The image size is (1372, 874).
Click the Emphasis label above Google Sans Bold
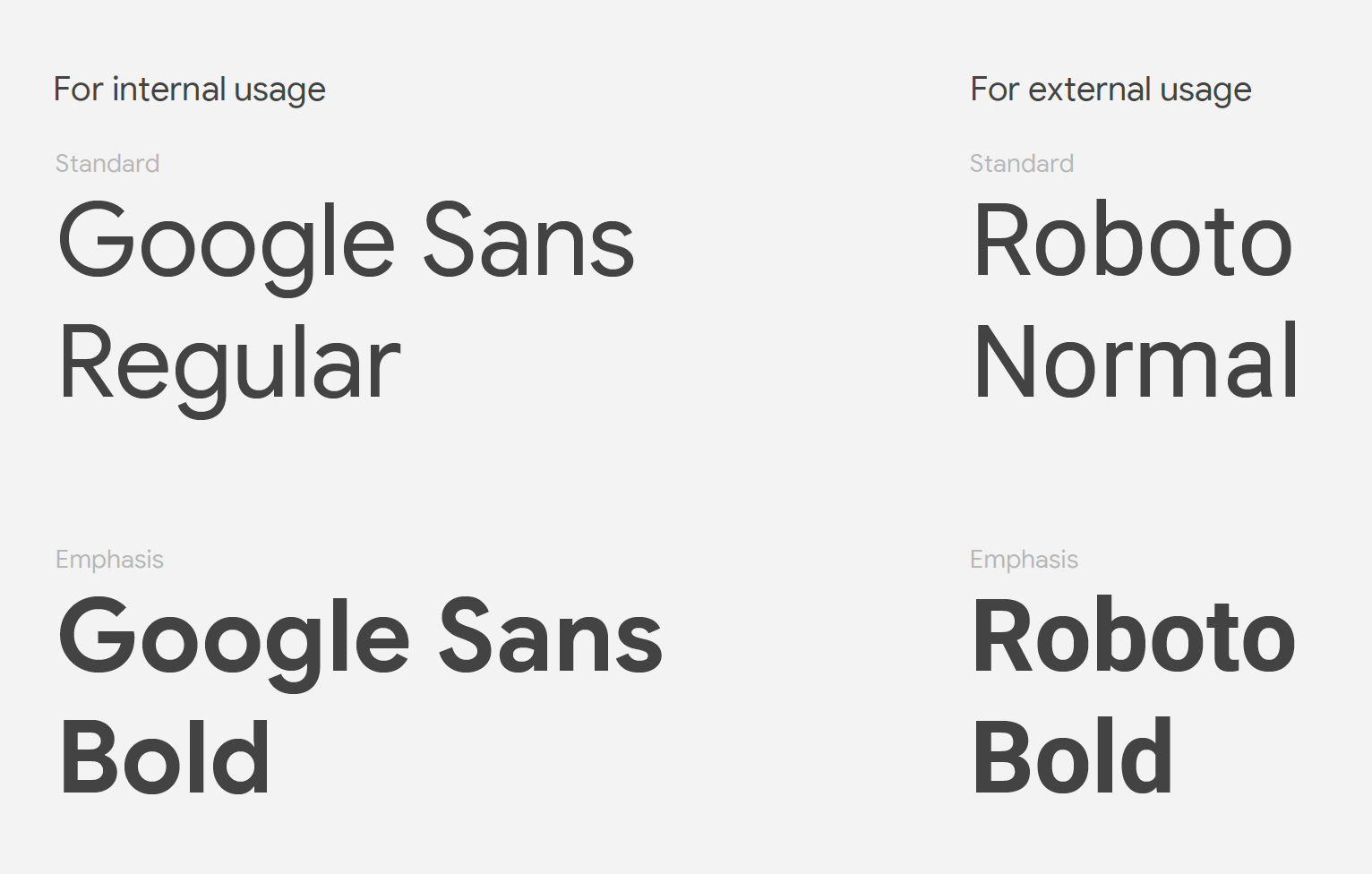click(109, 561)
